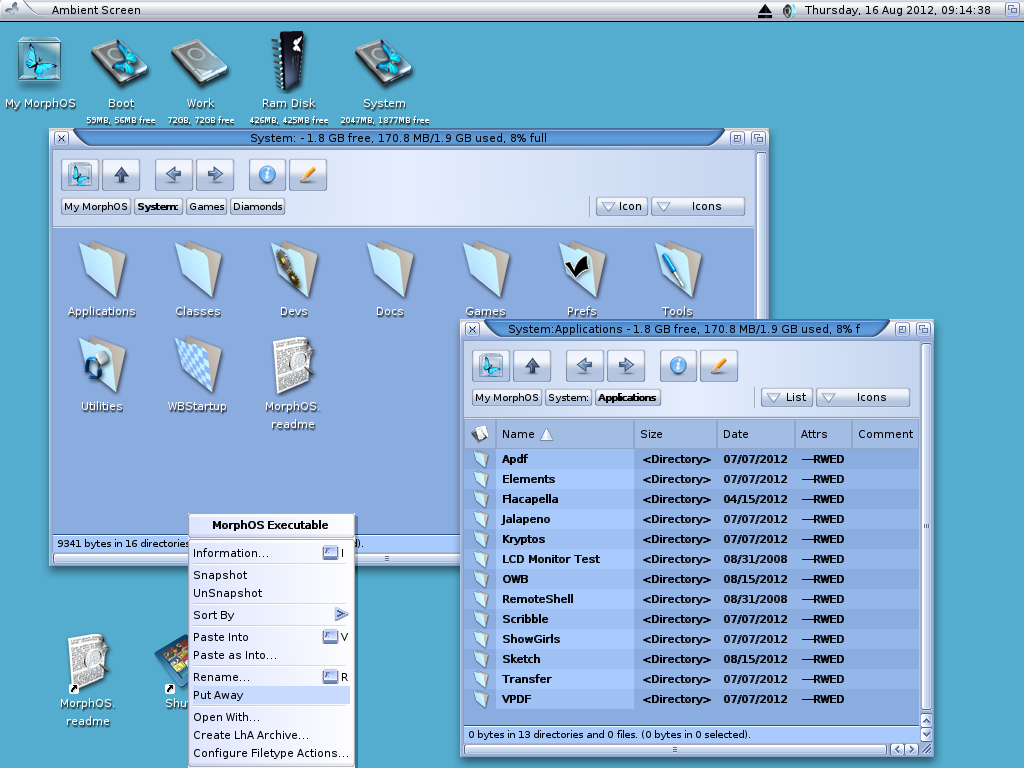The height and width of the screenshot is (768, 1024).
Task: Select MorphOS.readme shortcut on desktop
Action: [x=88, y=663]
